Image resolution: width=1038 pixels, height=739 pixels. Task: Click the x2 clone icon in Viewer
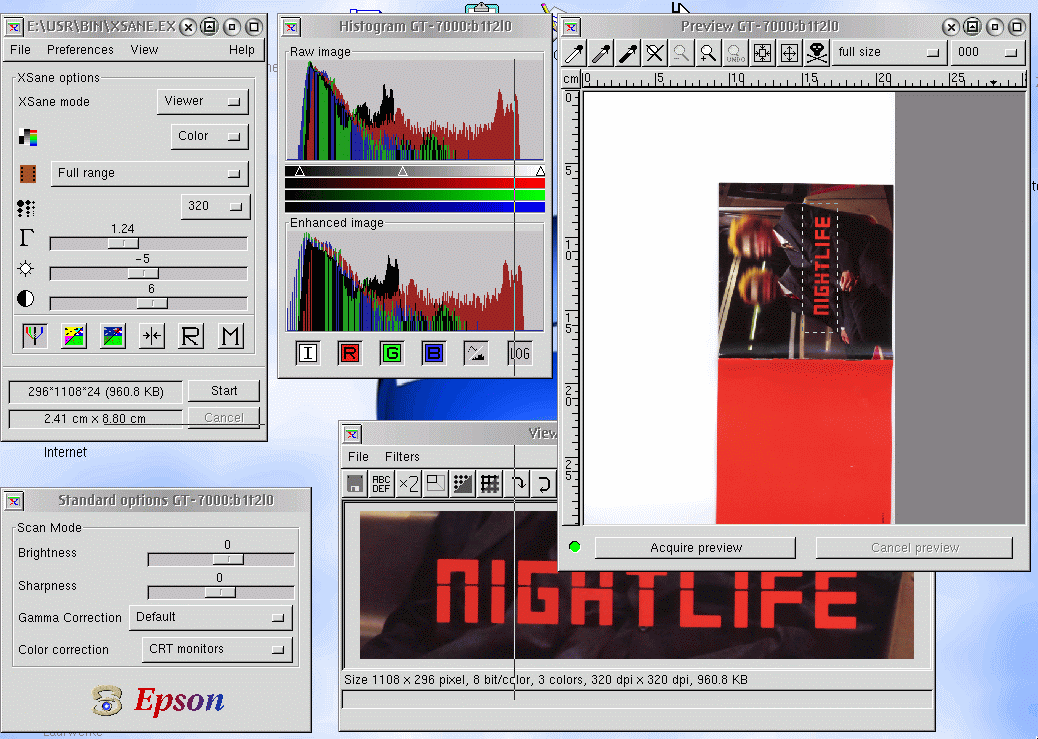click(408, 484)
